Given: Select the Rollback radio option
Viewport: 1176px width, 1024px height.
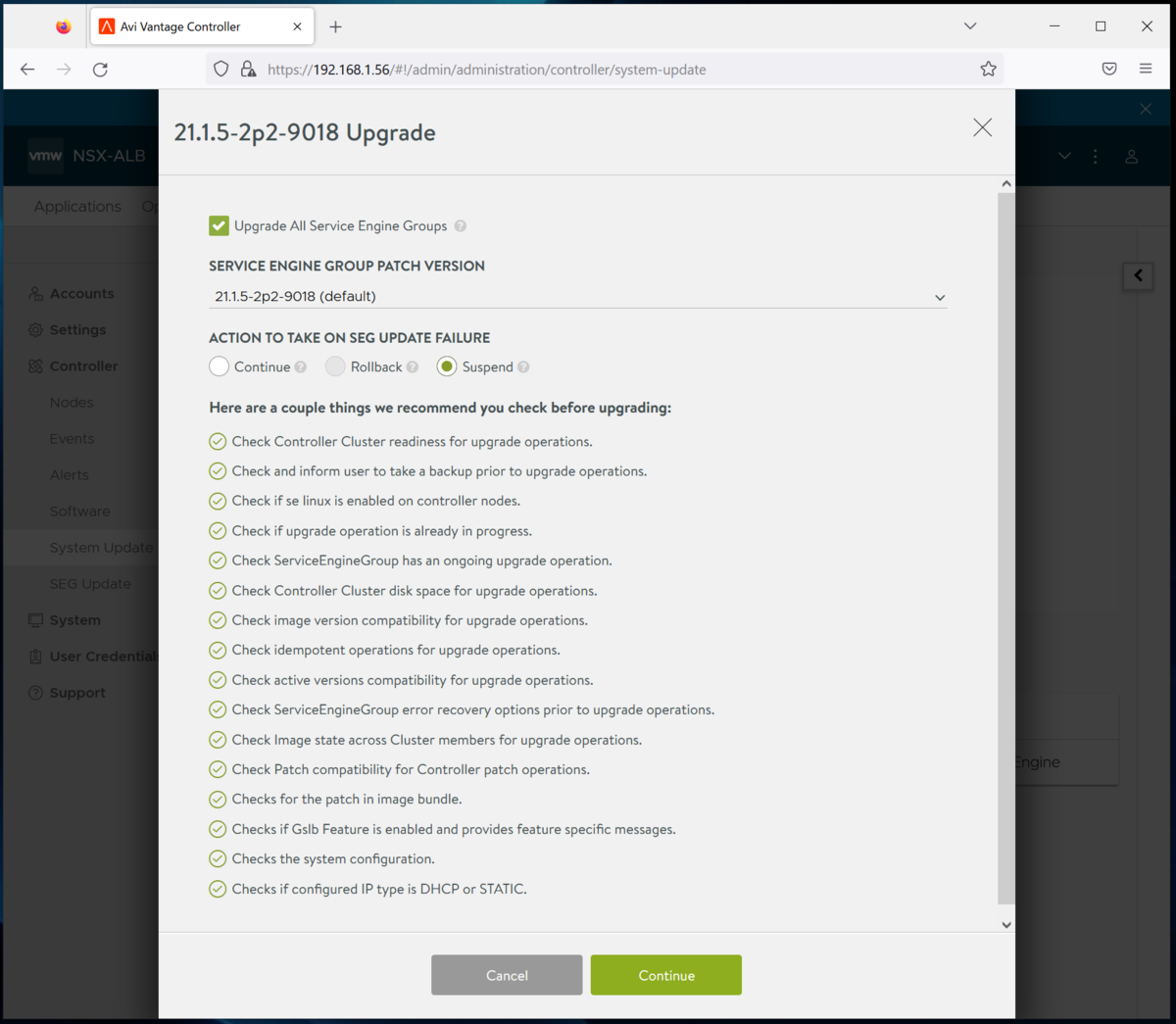Looking at the screenshot, I should (335, 366).
